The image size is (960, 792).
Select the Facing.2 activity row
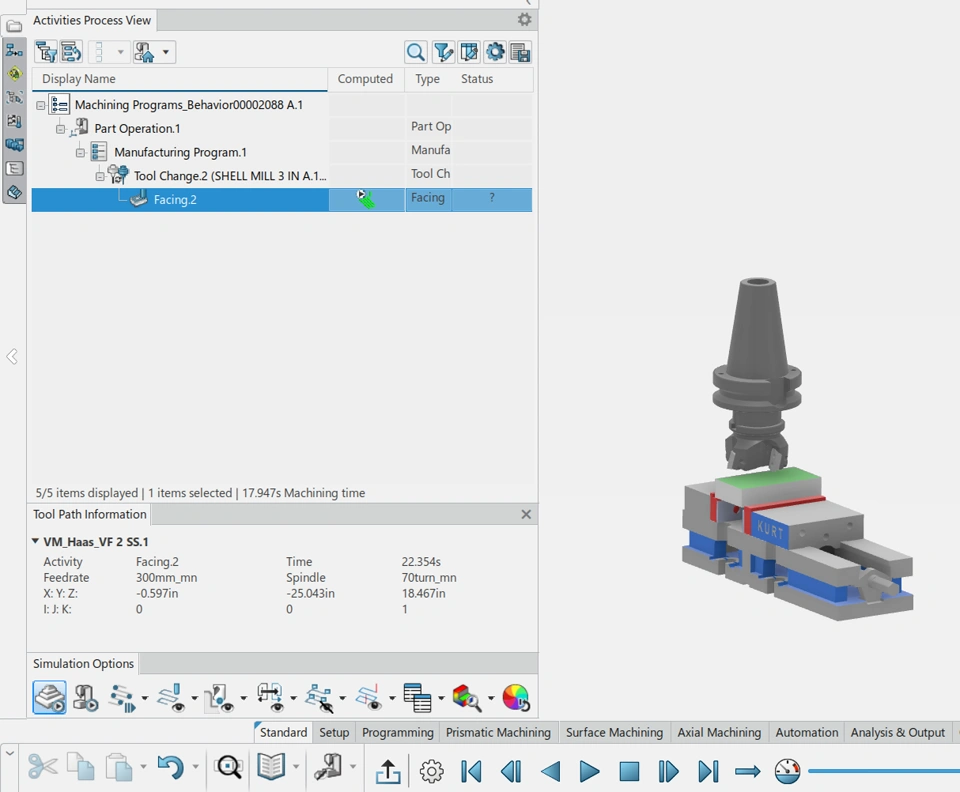(x=282, y=200)
